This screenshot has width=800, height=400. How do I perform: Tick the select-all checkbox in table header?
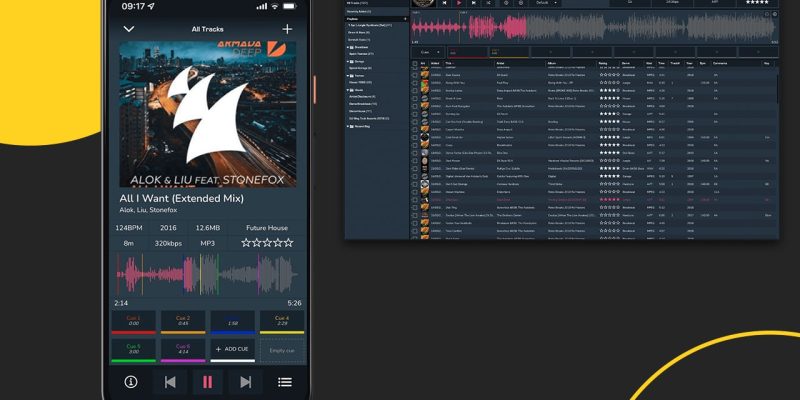(x=414, y=64)
